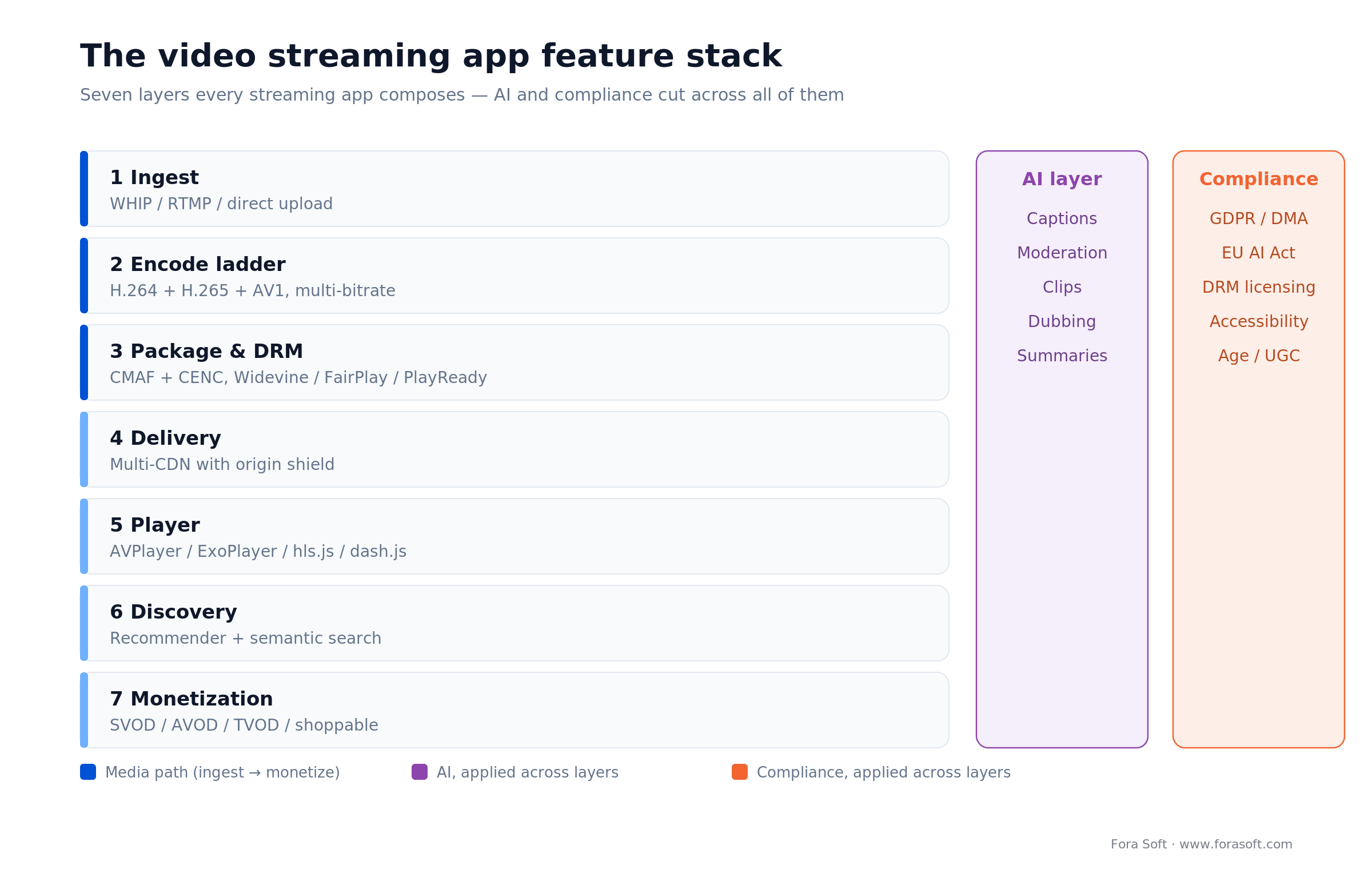Viewport: 1372px width, 869px height.
Task: Select the '3 Package & DRM' heading
Action: click(206, 351)
